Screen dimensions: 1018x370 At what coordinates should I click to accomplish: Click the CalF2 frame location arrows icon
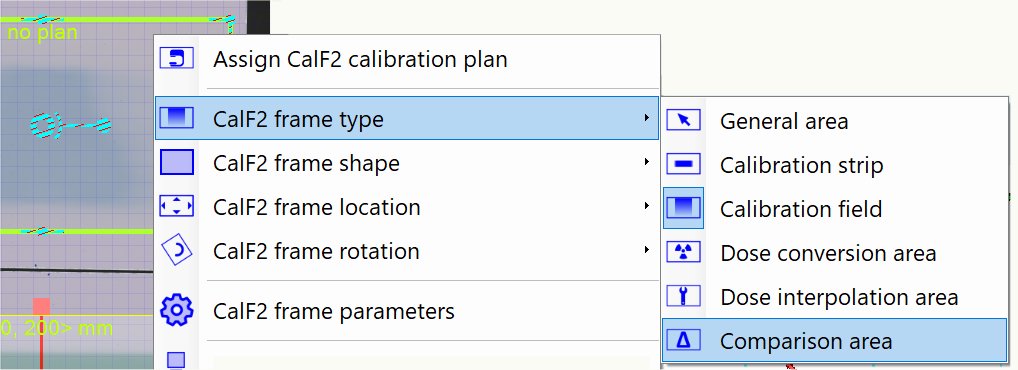coord(177,206)
